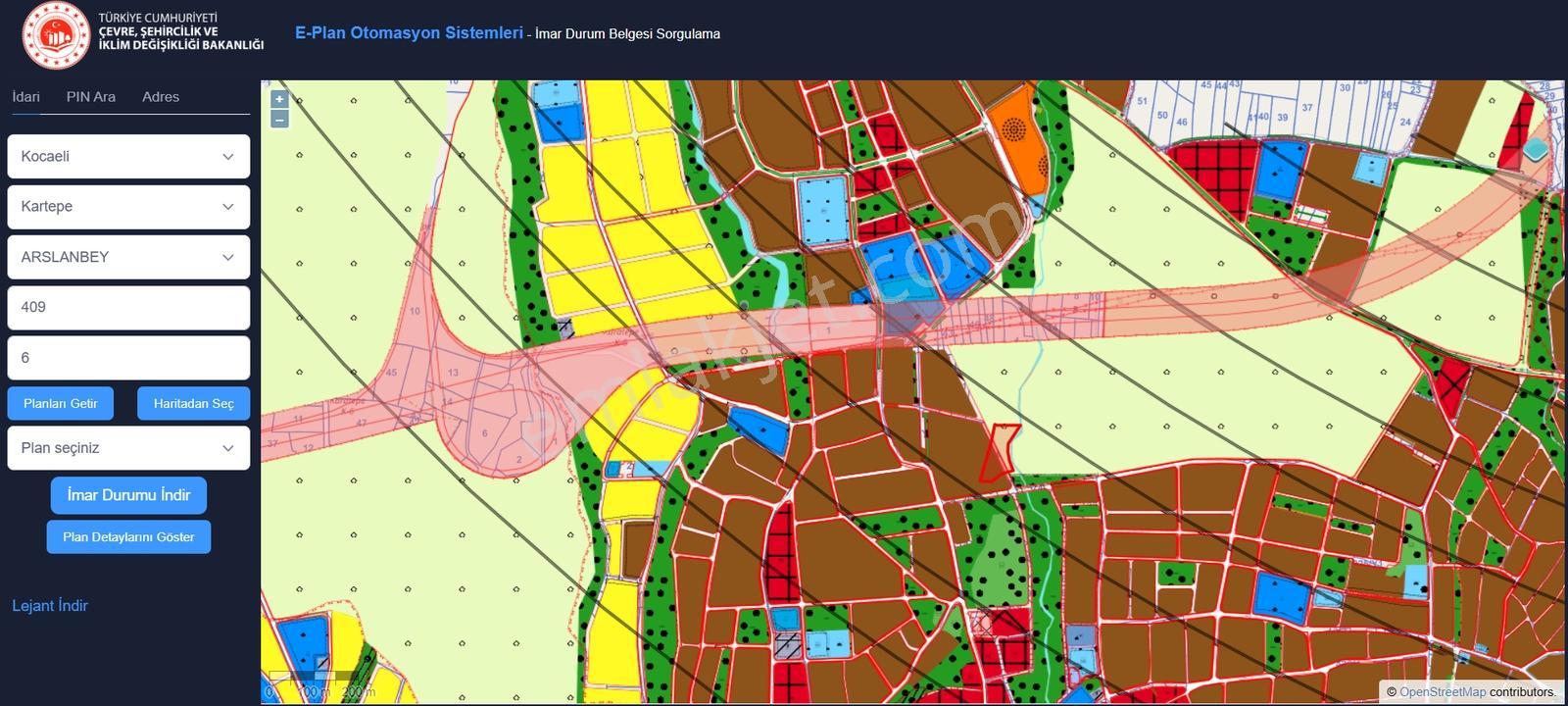Focus the block number field containing 409
1568x706 pixels.
pos(128,308)
